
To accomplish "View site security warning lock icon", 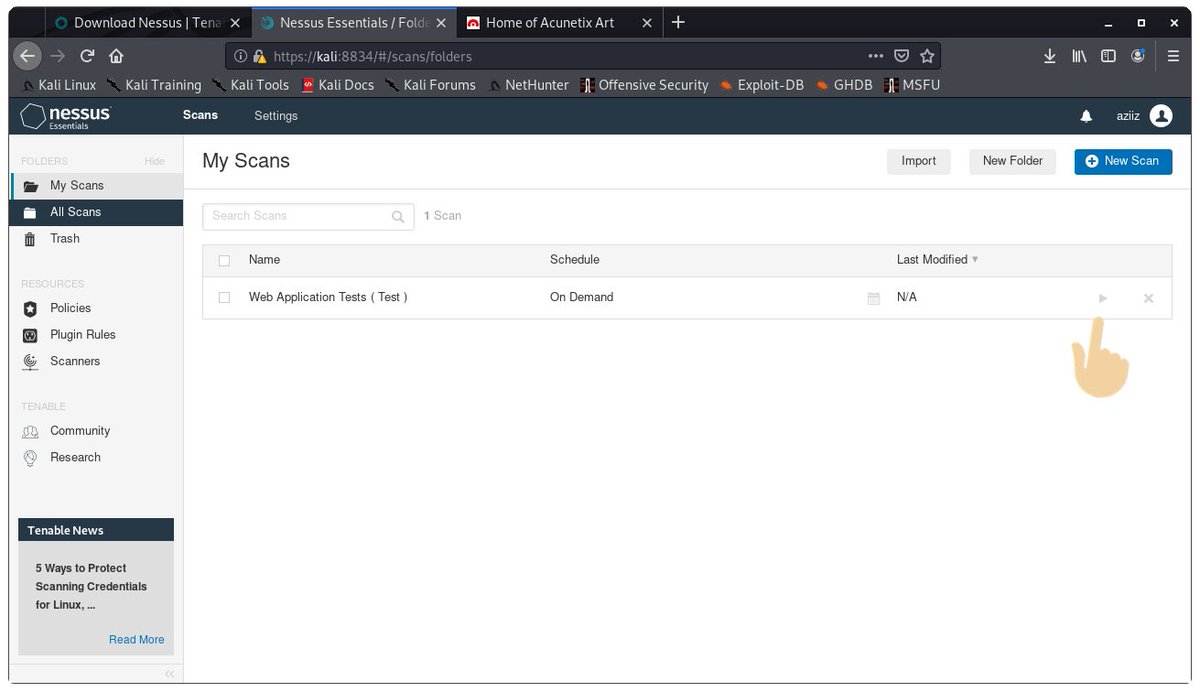I will pyautogui.click(x=260, y=57).
